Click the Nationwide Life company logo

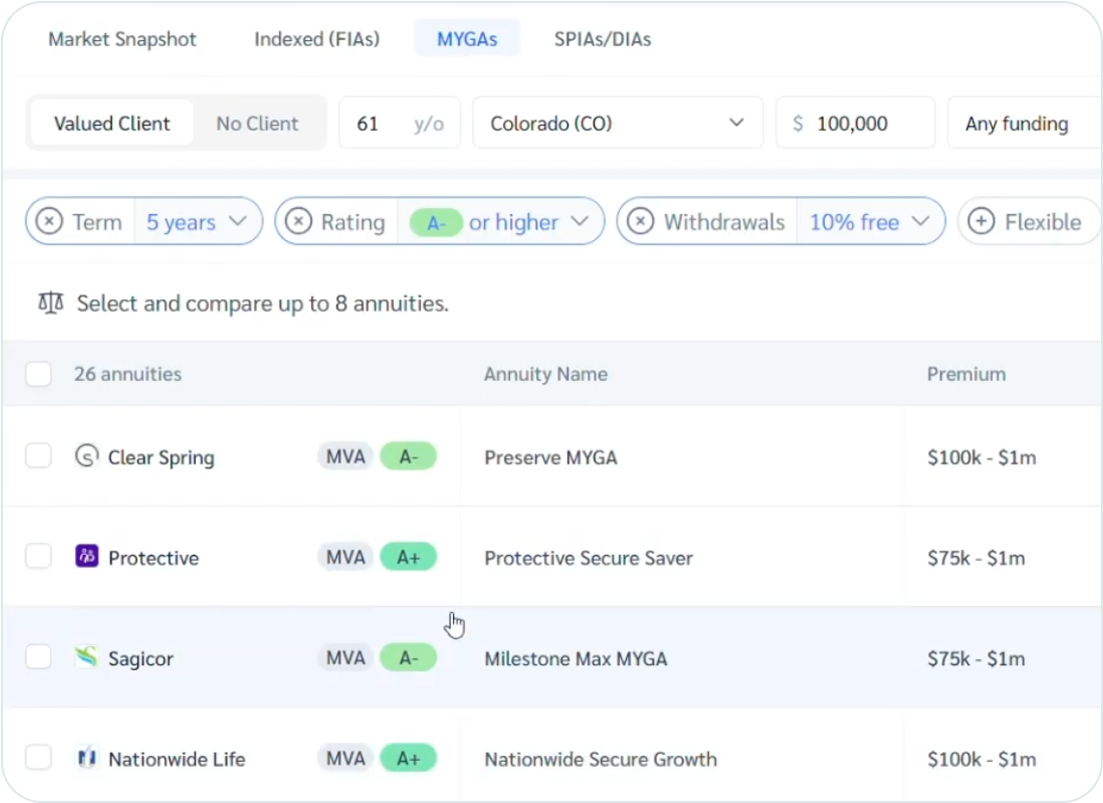tap(87, 758)
